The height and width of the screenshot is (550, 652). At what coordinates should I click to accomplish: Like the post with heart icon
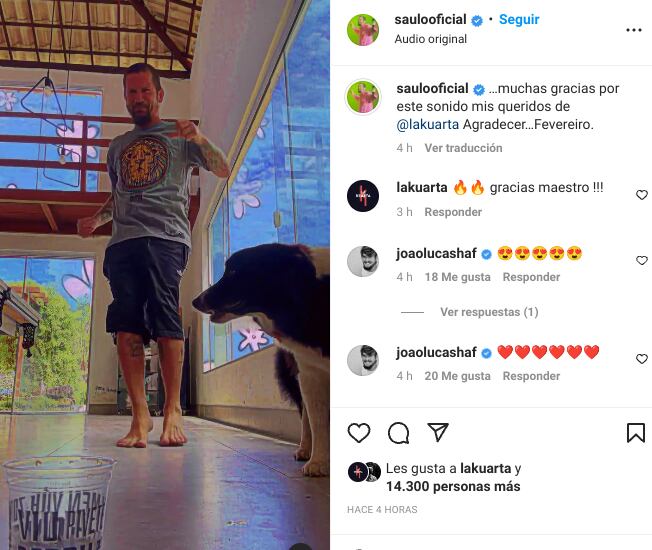coord(358,433)
